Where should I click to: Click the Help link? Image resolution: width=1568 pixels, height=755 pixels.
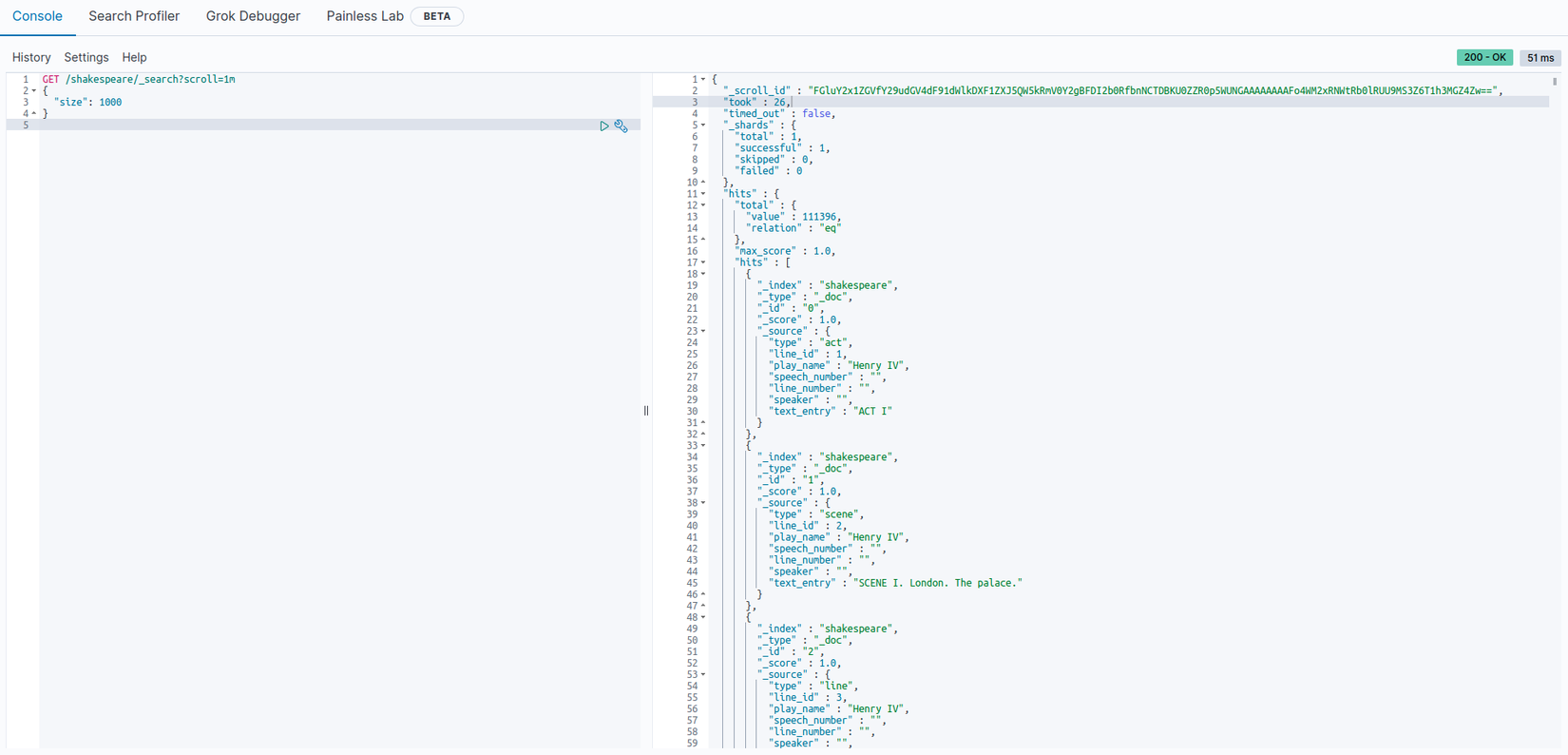134,57
